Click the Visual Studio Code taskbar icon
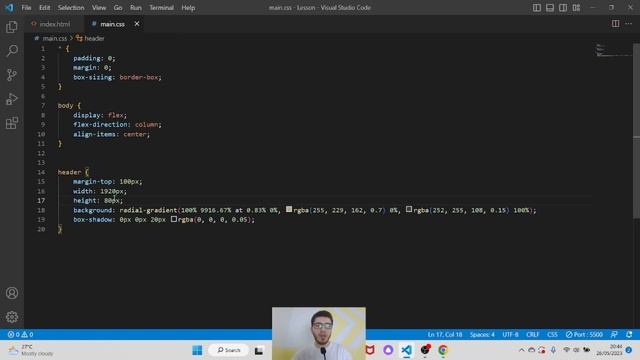 pyautogui.click(x=407, y=350)
